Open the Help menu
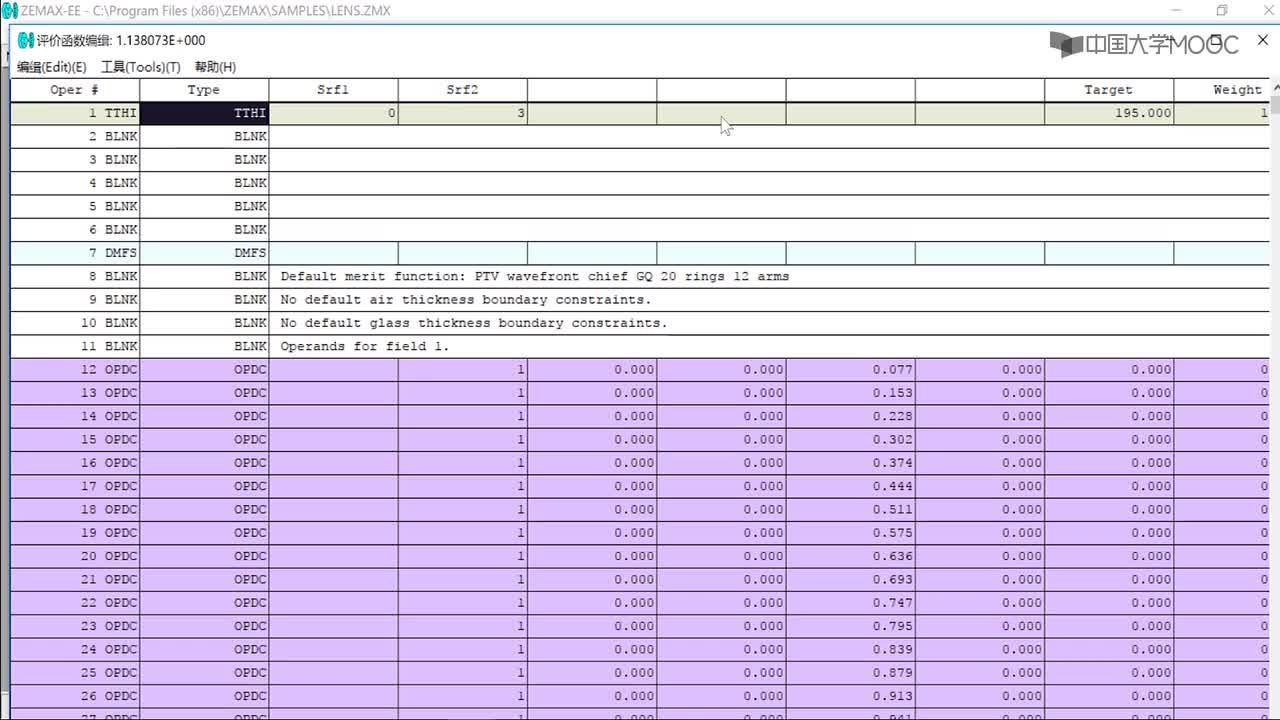This screenshot has width=1280, height=720. [x=215, y=67]
